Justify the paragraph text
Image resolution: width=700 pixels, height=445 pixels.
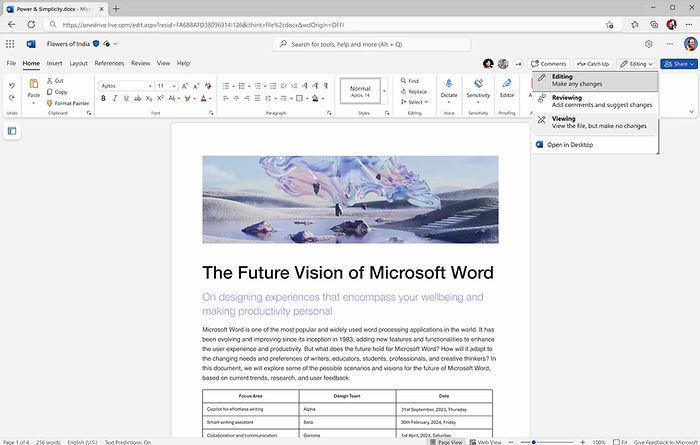[257, 98]
